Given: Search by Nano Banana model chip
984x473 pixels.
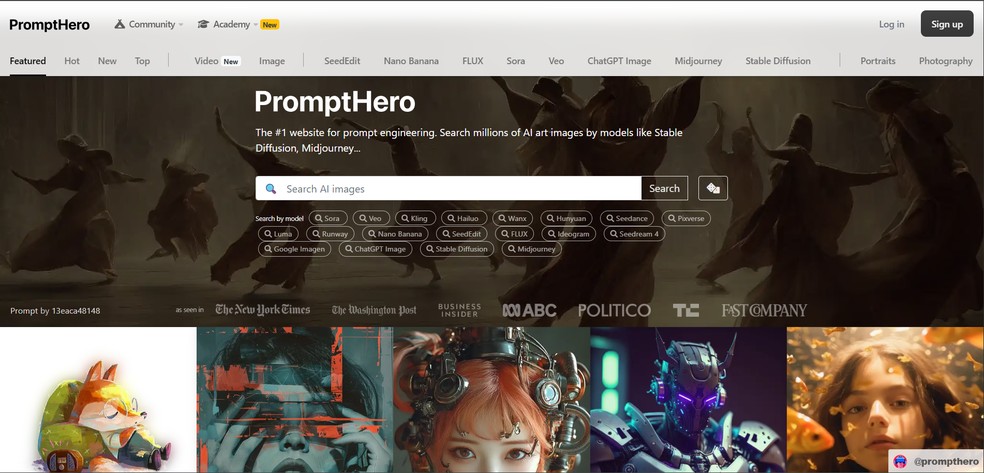Looking at the screenshot, I should [395, 233].
